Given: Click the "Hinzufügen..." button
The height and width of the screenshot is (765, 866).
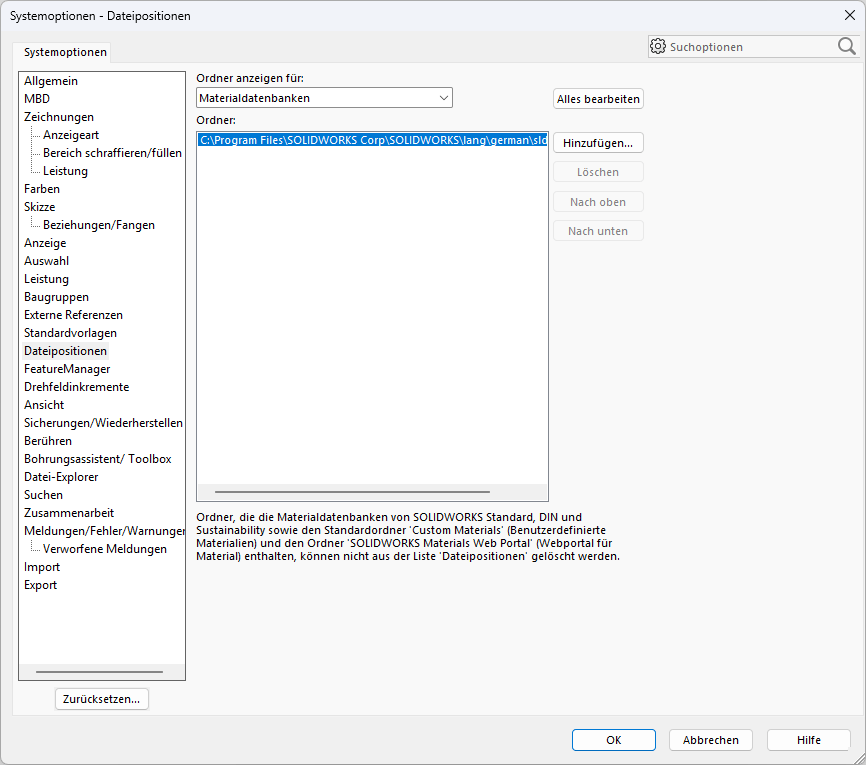Looking at the screenshot, I should pyautogui.click(x=598, y=142).
